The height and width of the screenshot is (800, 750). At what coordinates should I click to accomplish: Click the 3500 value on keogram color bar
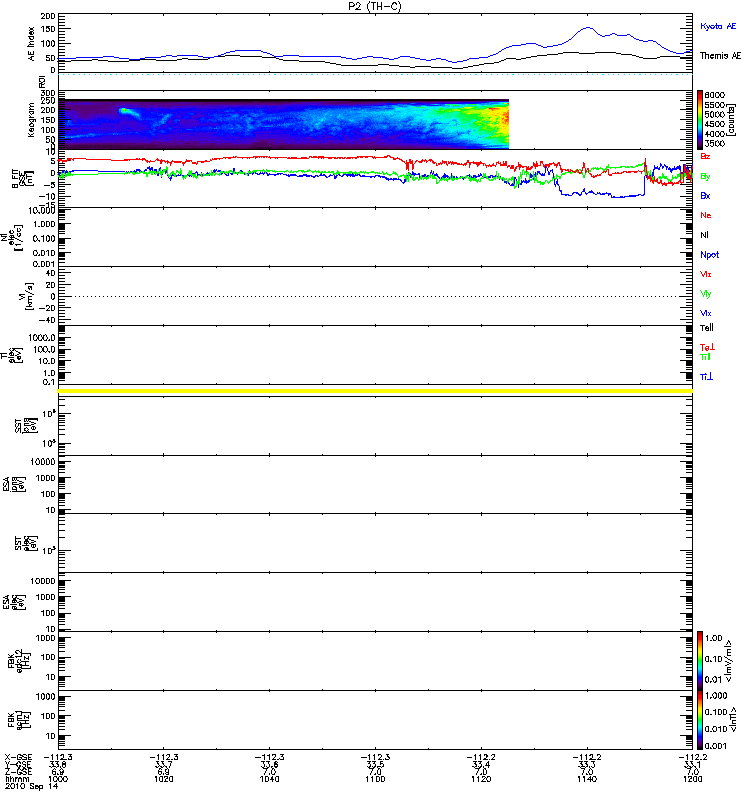pos(714,144)
